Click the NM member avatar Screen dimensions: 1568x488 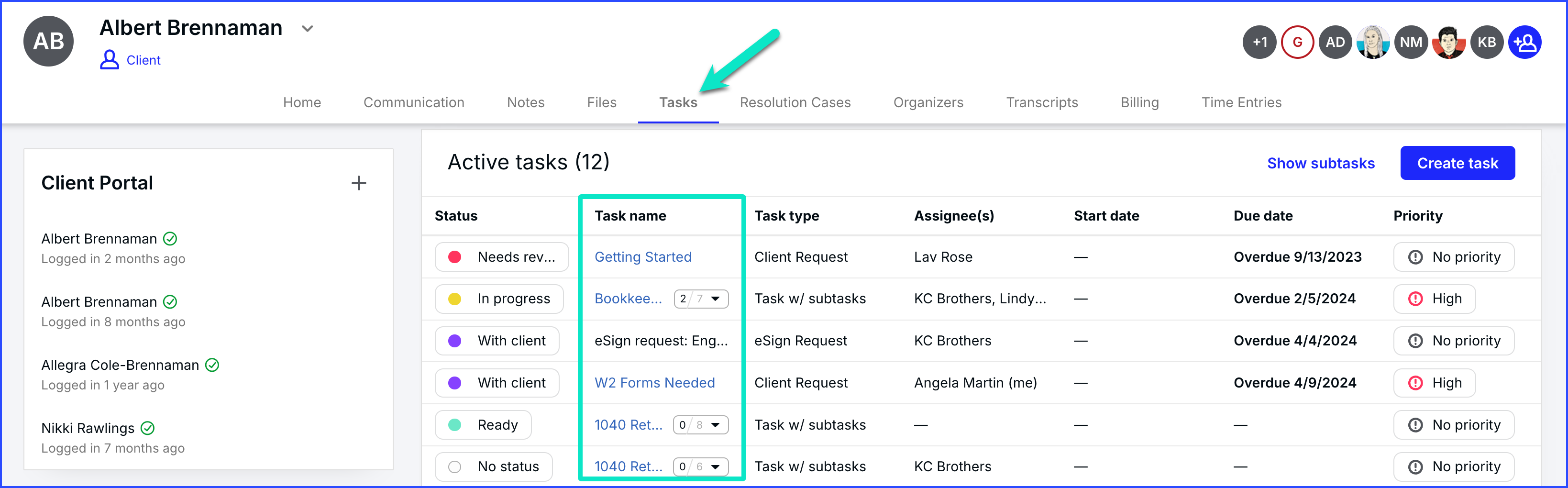[1410, 43]
